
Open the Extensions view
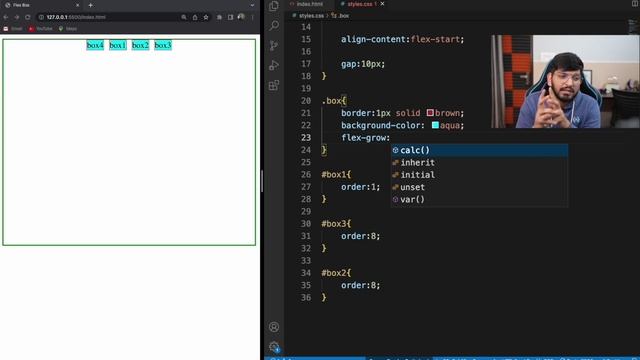pos(274,85)
